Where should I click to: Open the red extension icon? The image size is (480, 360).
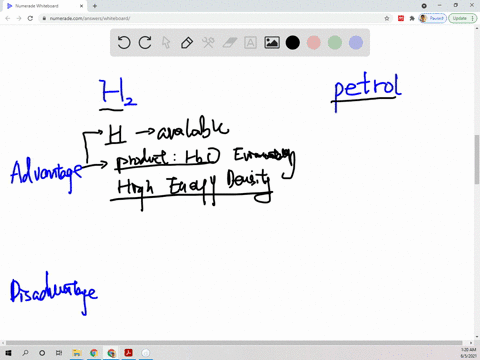tap(401, 18)
